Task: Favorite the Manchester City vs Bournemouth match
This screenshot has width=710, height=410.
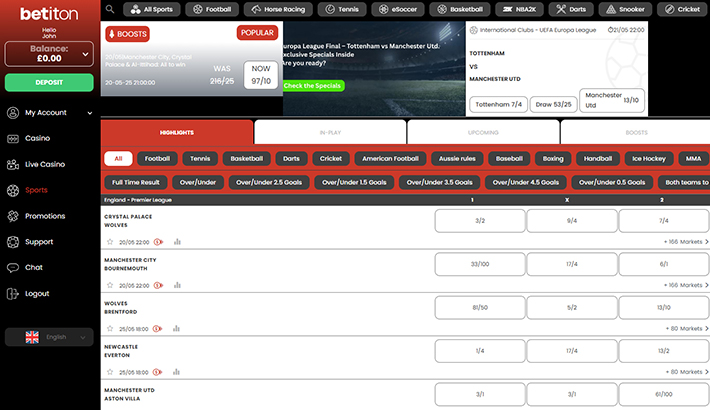Action: (110, 285)
